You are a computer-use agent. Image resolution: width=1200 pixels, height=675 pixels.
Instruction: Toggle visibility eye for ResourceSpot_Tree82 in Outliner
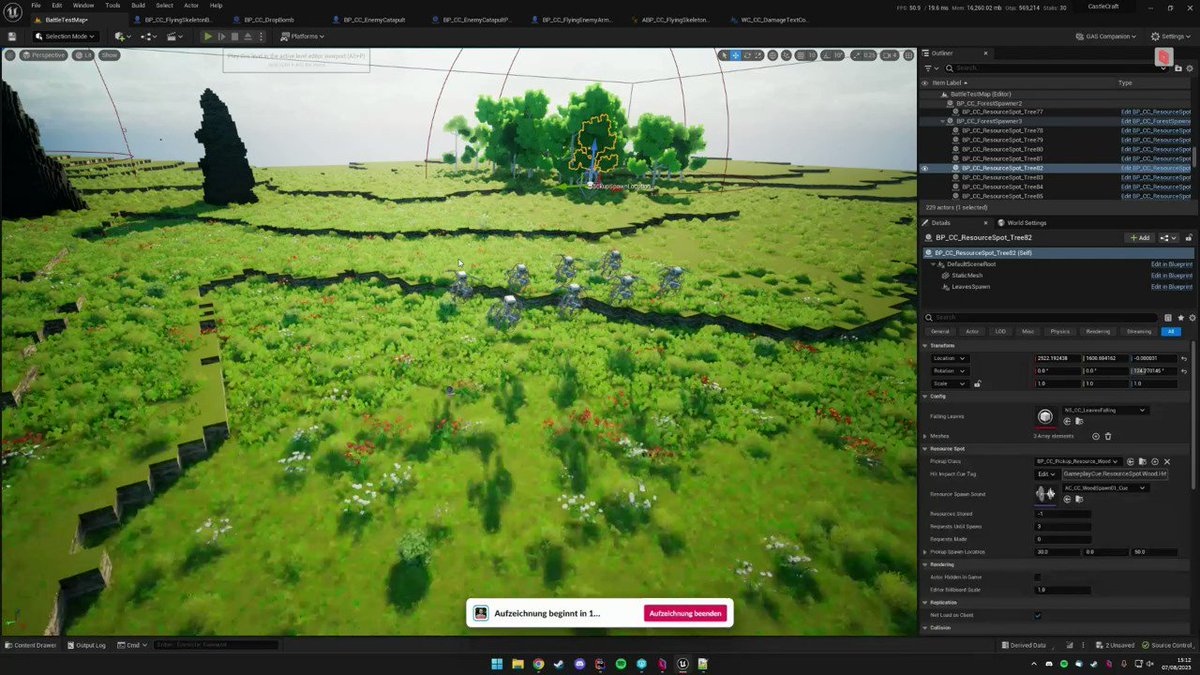pyautogui.click(x=924, y=168)
